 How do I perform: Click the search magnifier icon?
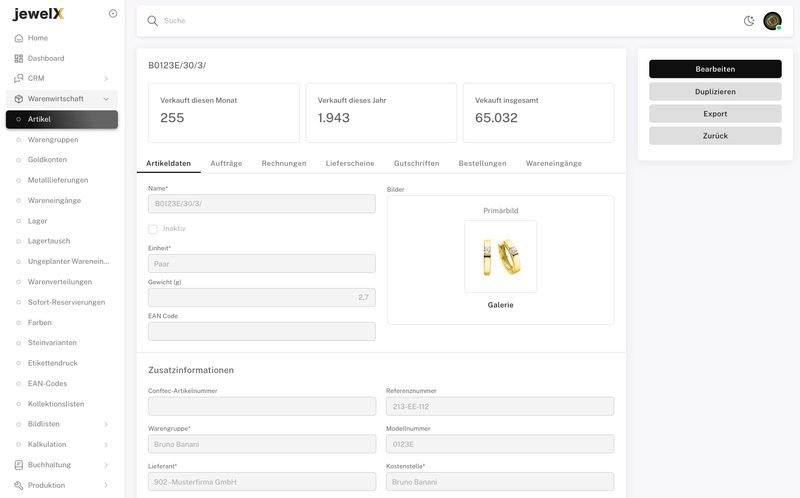tap(152, 21)
